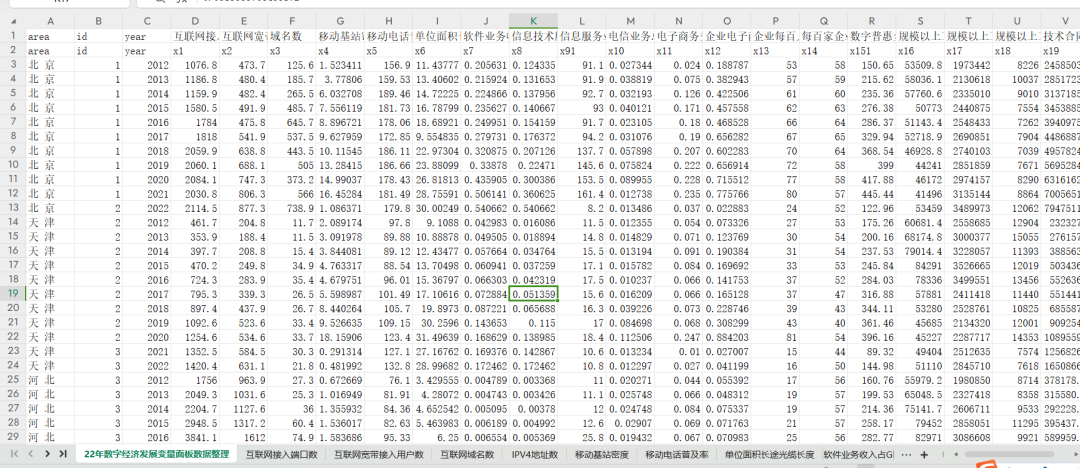Switch to the 互联网接入端口数 sheet tab

[281, 454]
